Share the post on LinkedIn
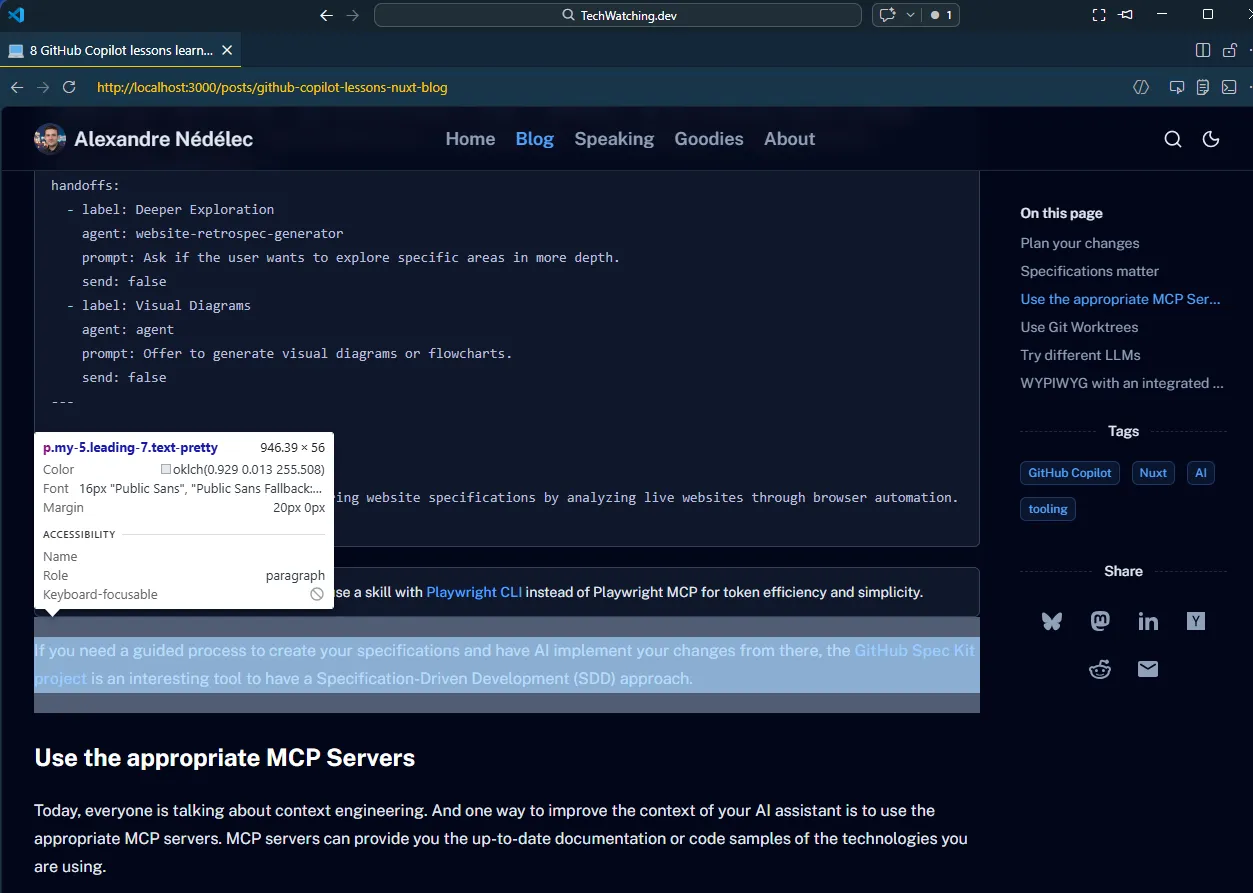 [1147, 621]
